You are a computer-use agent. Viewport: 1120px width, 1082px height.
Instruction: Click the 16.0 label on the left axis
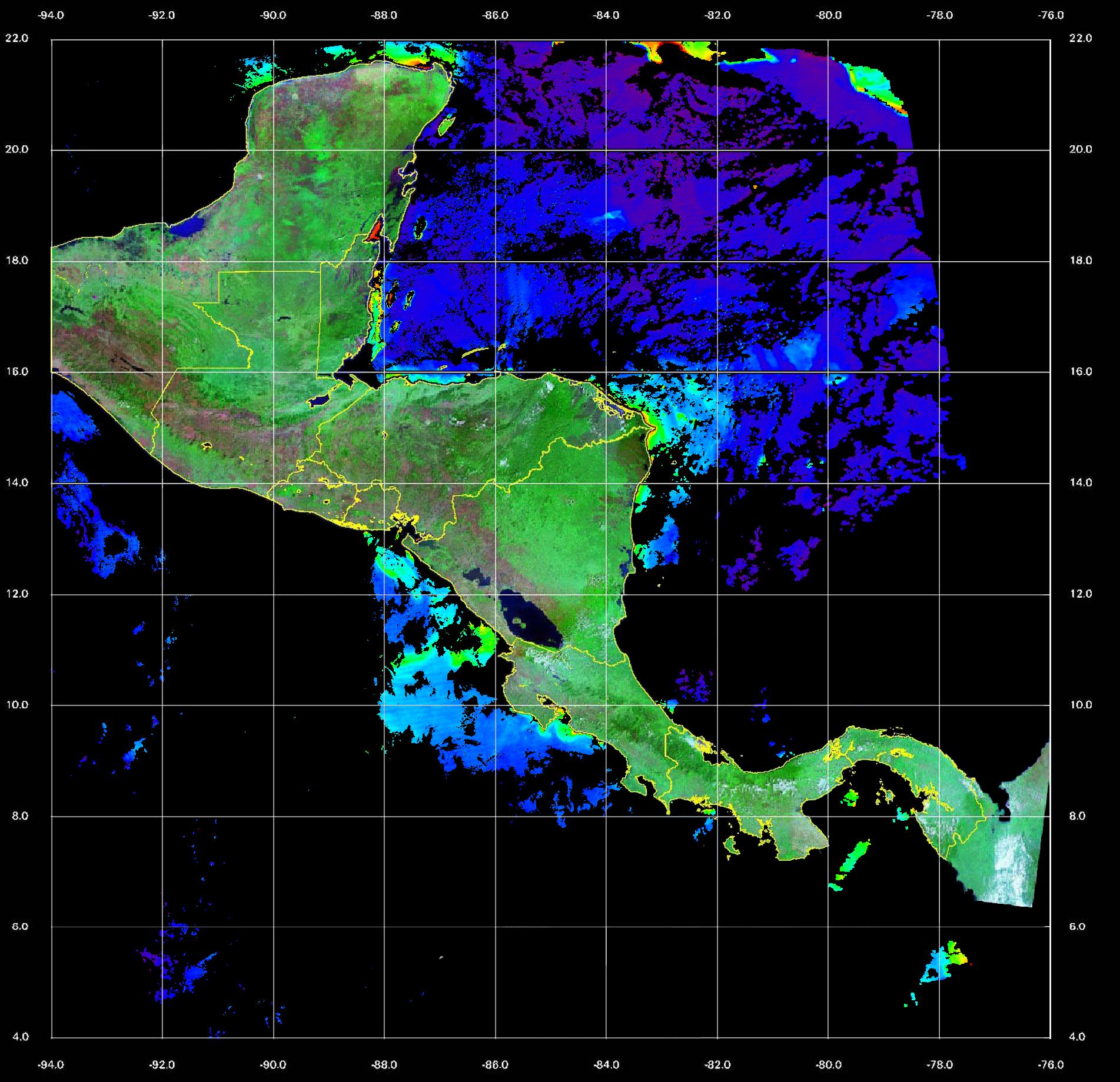[x=16, y=371]
